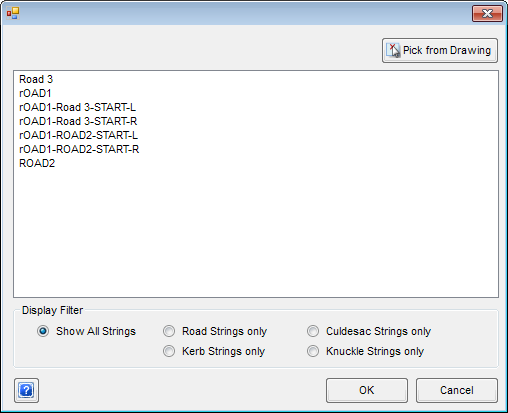Viewport: 508px width, 413px height.
Task: Close the dialog with the red X
Action: click(x=487, y=13)
